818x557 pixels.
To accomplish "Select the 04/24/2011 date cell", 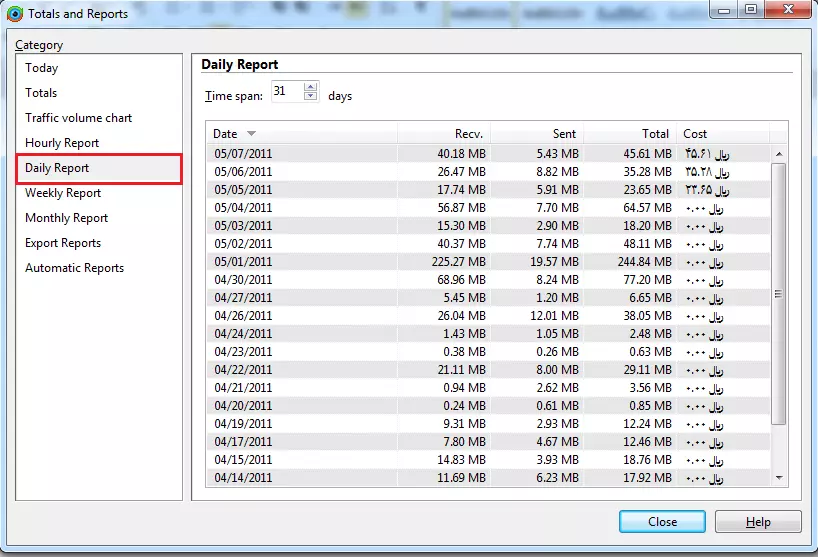I will (x=243, y=334).
